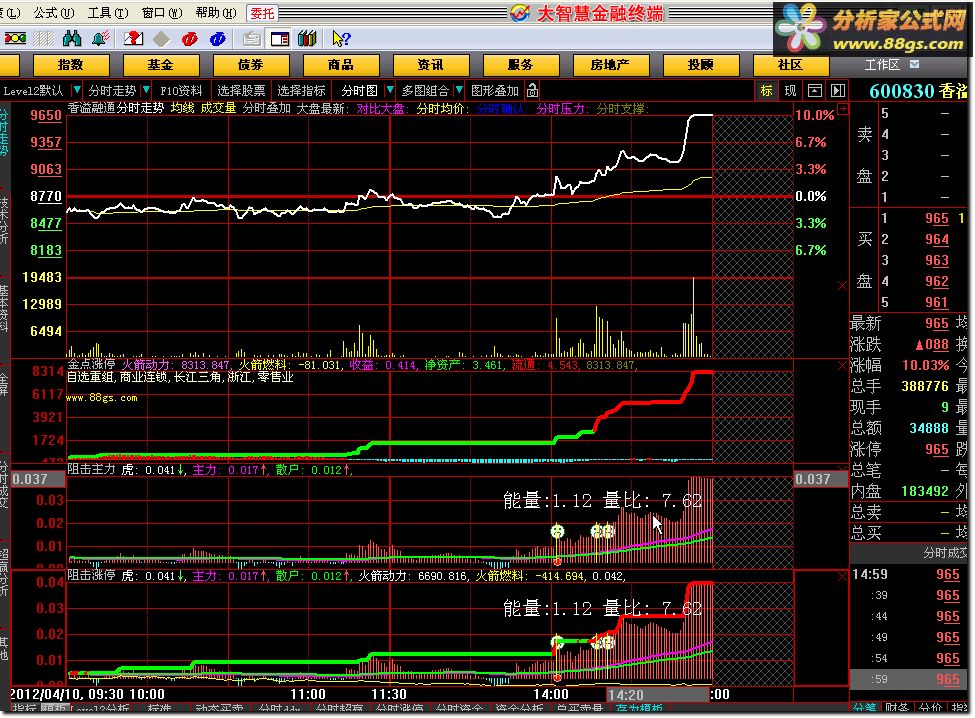This screenshot has height=718, width=975.
Task: Close the 阻击涨停 indicator panel red X
Action: coord(843,577)
